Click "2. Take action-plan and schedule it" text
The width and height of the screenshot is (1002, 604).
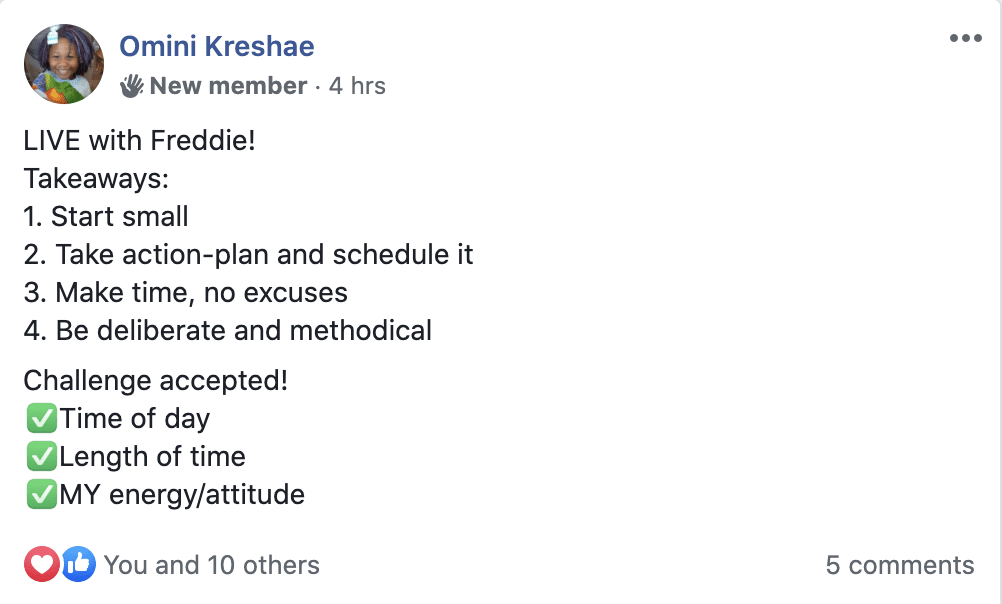249,254
